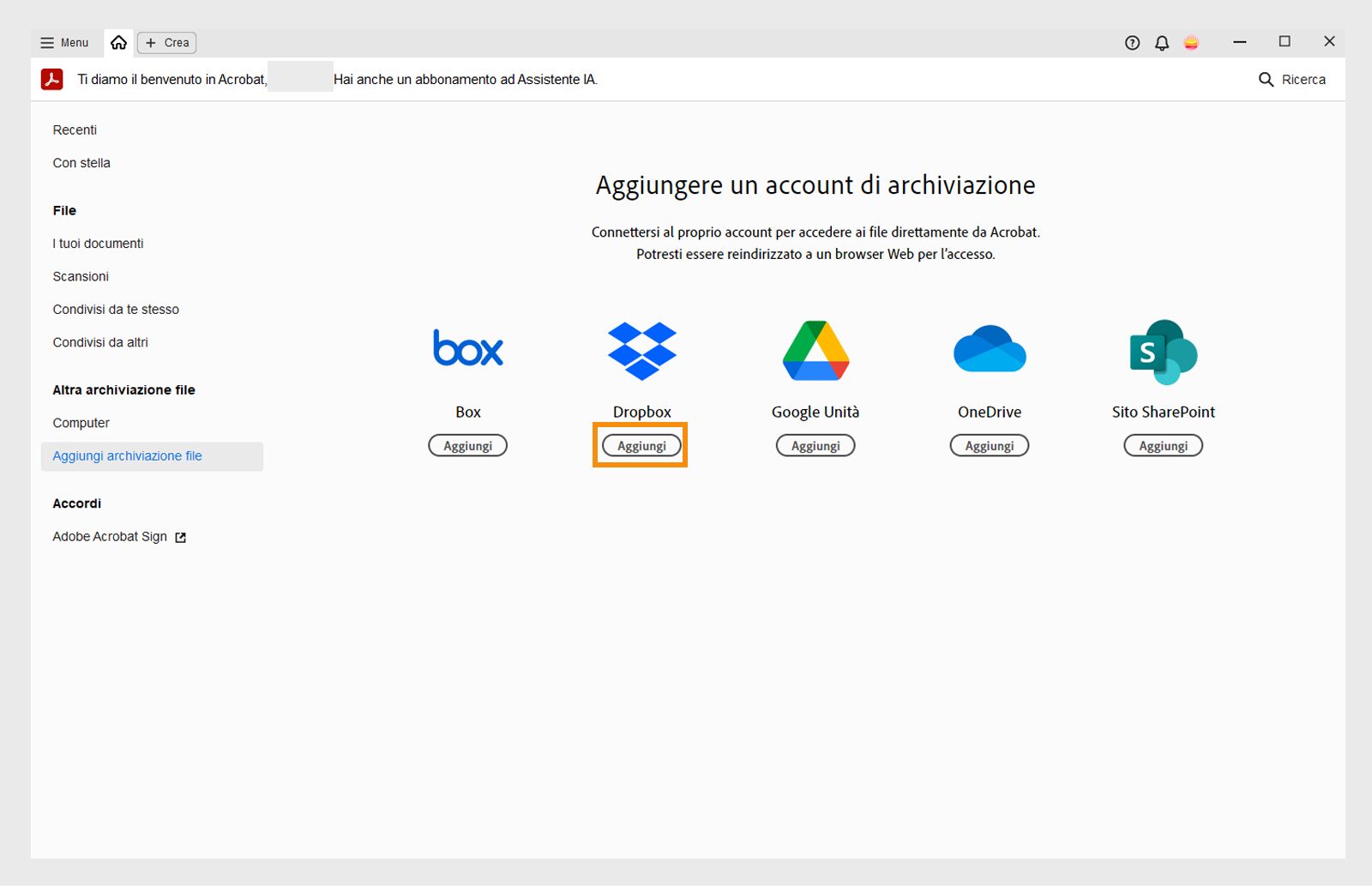Click Aggiungi under OneDrive
The width and height of the screenshot is (1372, 886).
tap(989, 445)
